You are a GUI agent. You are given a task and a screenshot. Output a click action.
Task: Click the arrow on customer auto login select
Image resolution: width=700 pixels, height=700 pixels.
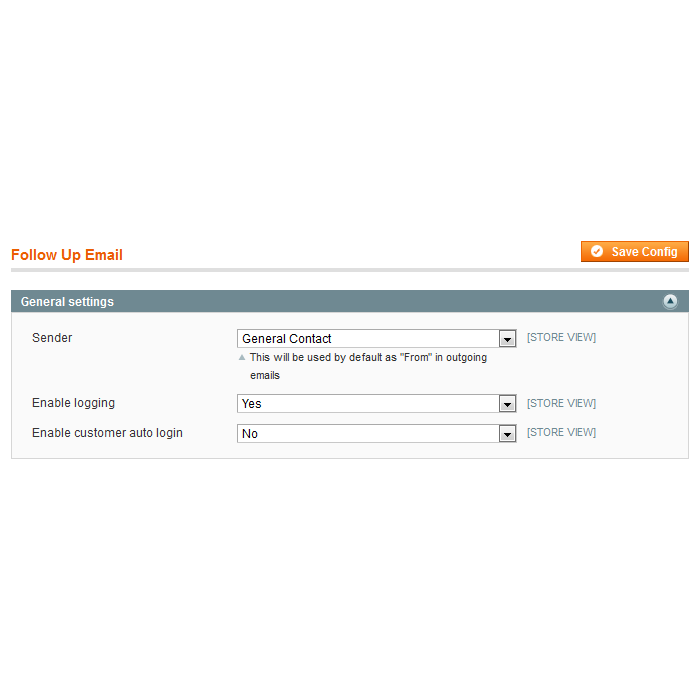(x=507, y=434)
